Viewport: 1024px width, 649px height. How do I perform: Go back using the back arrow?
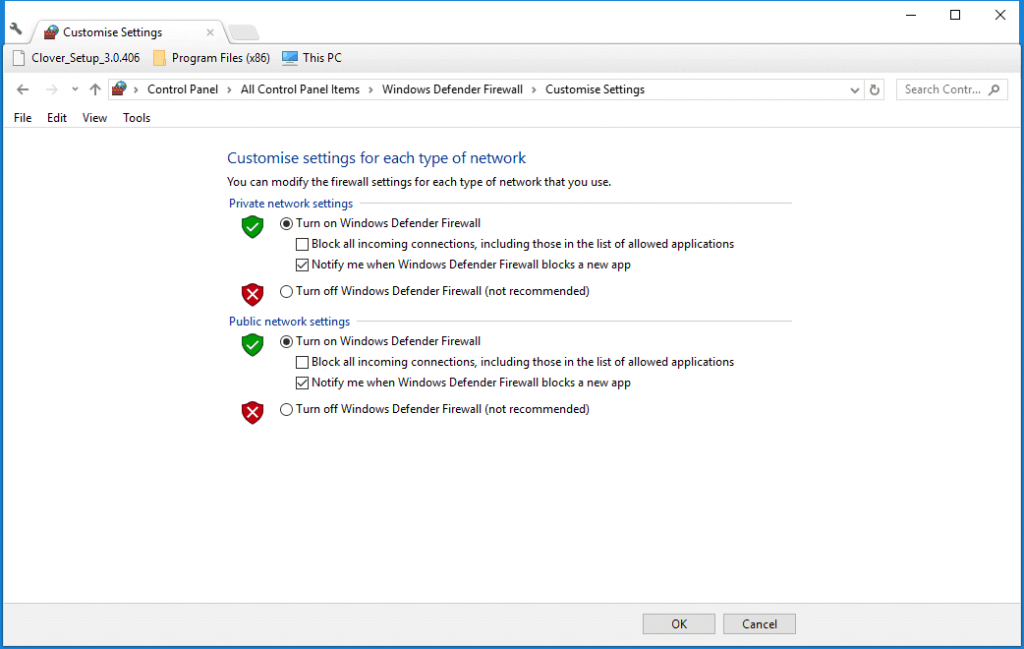[23, 90]
